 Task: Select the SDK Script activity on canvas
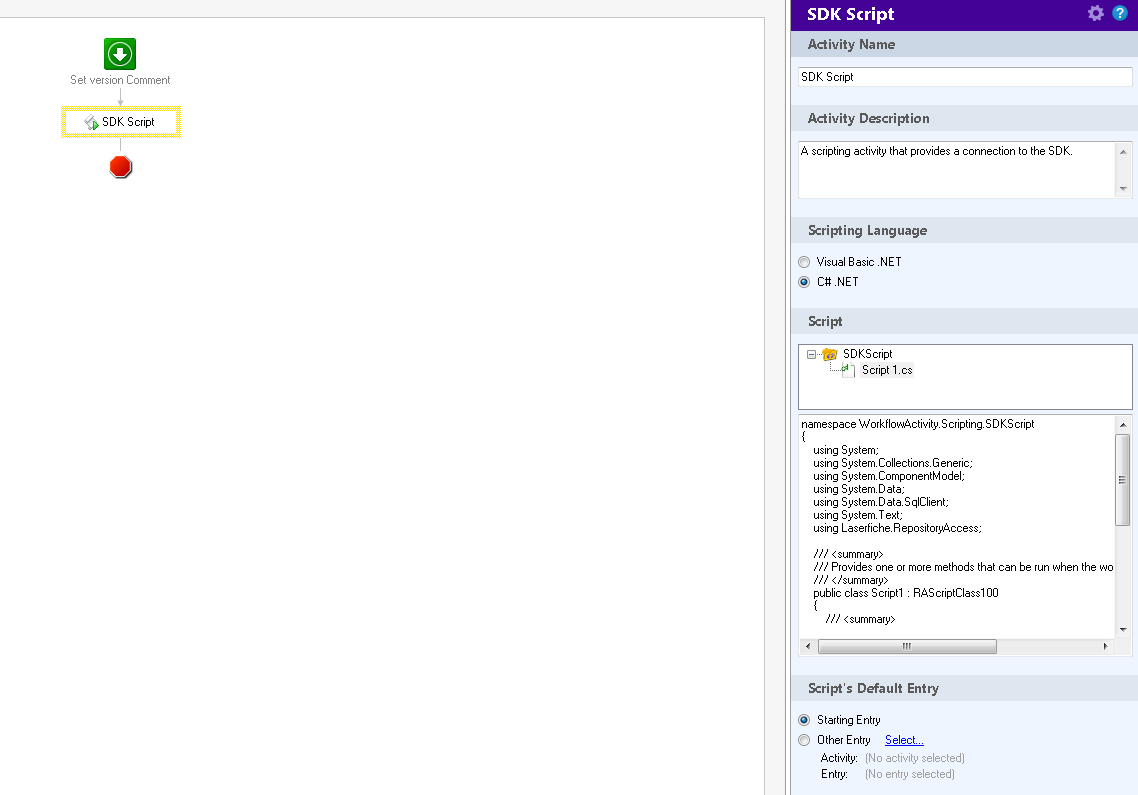tap(121, 122)
